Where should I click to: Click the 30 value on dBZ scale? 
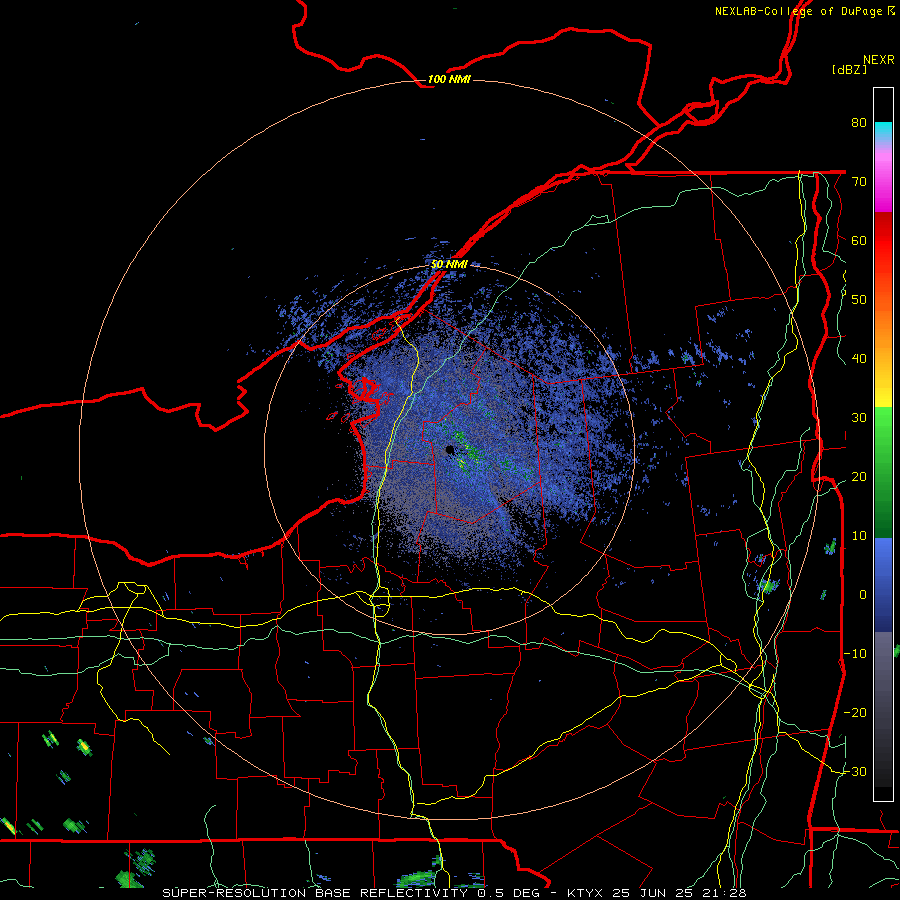(x=859, y=418)
